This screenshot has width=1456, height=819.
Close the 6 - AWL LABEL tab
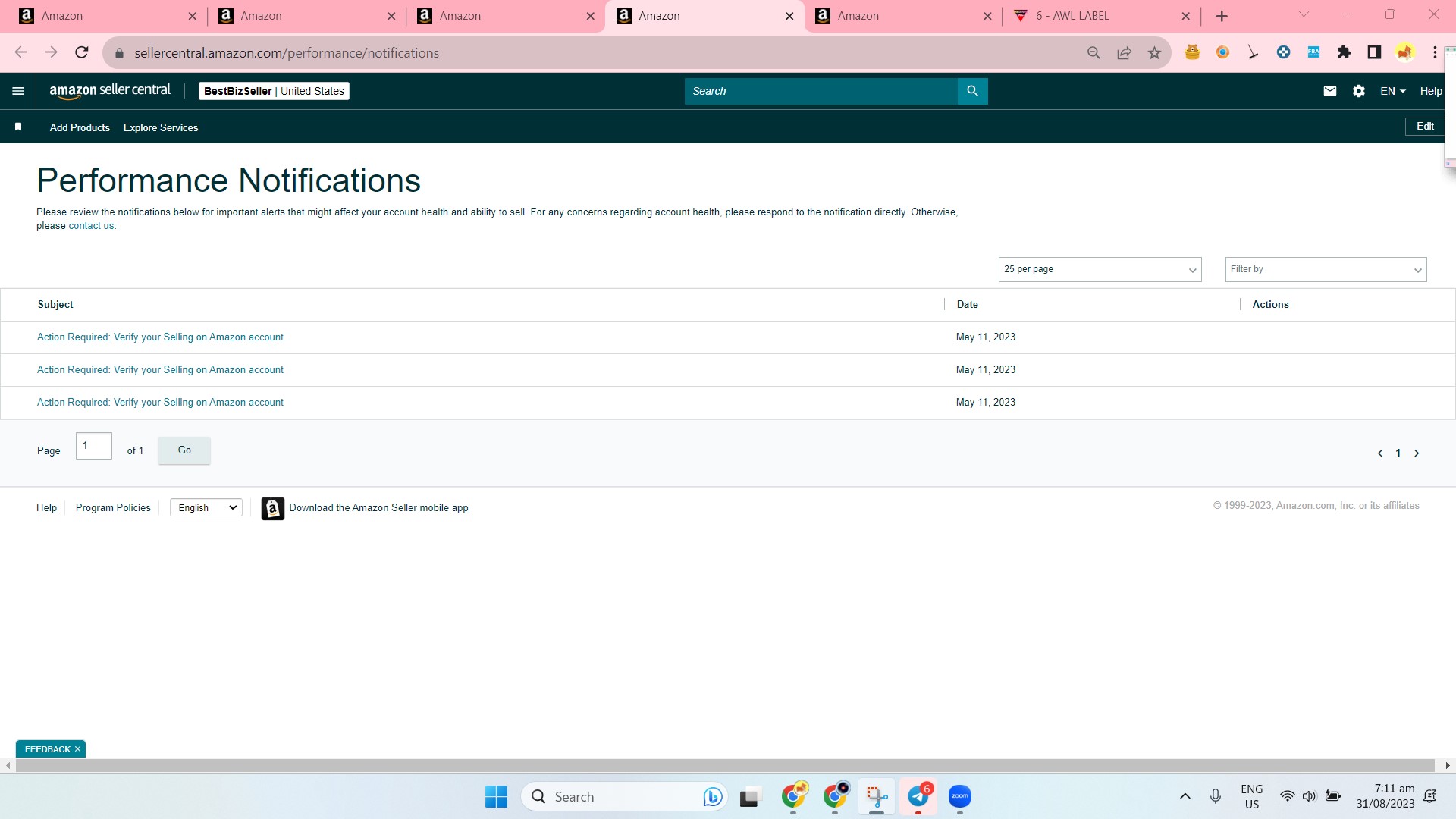click(x=1185, y=16)
